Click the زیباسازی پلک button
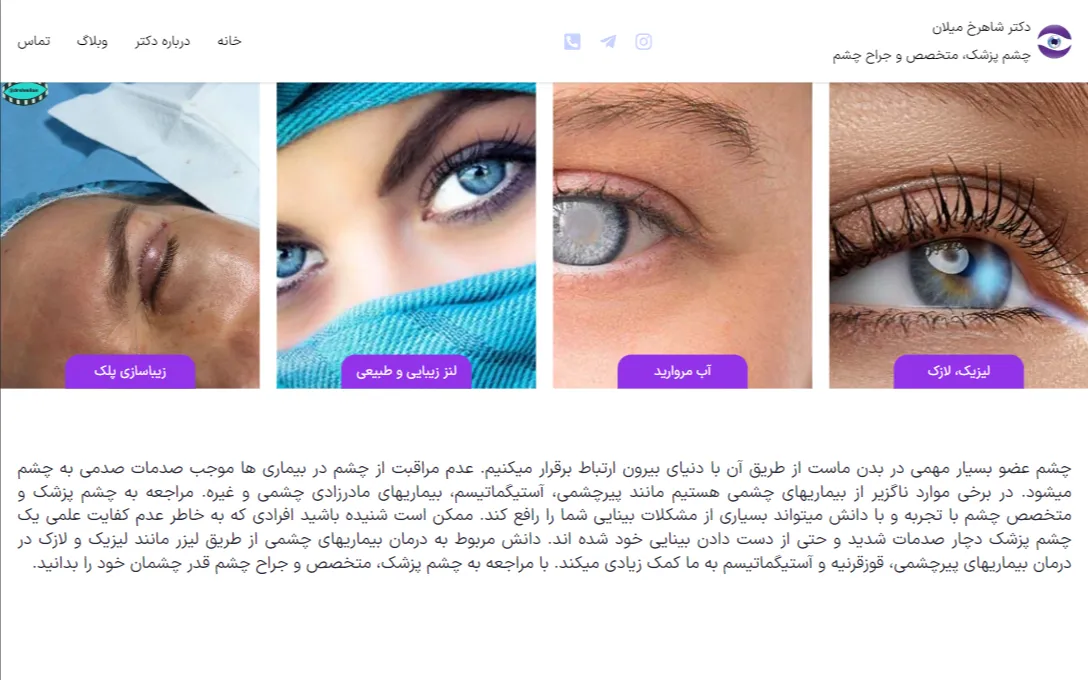1088x680 pixels. (130, 371)
